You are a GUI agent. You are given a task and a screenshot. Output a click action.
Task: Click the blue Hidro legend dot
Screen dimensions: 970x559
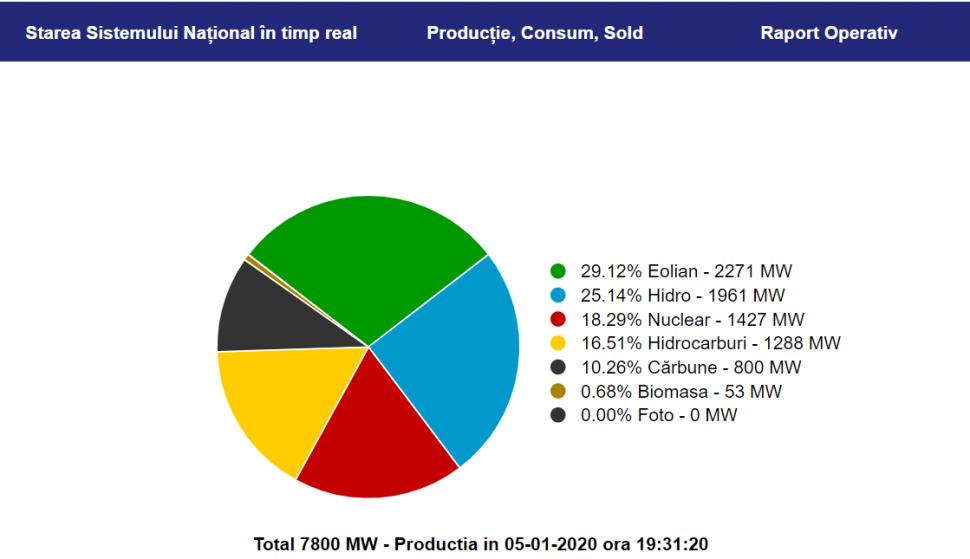pos(558,295)
